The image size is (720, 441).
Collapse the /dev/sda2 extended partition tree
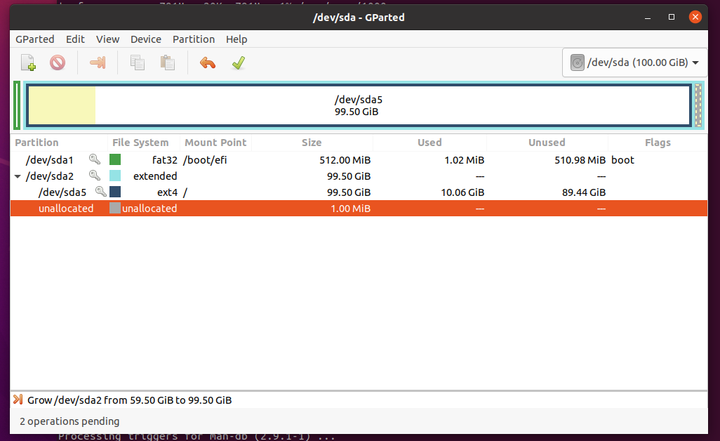pyautogui.click(x=17, y=176)
